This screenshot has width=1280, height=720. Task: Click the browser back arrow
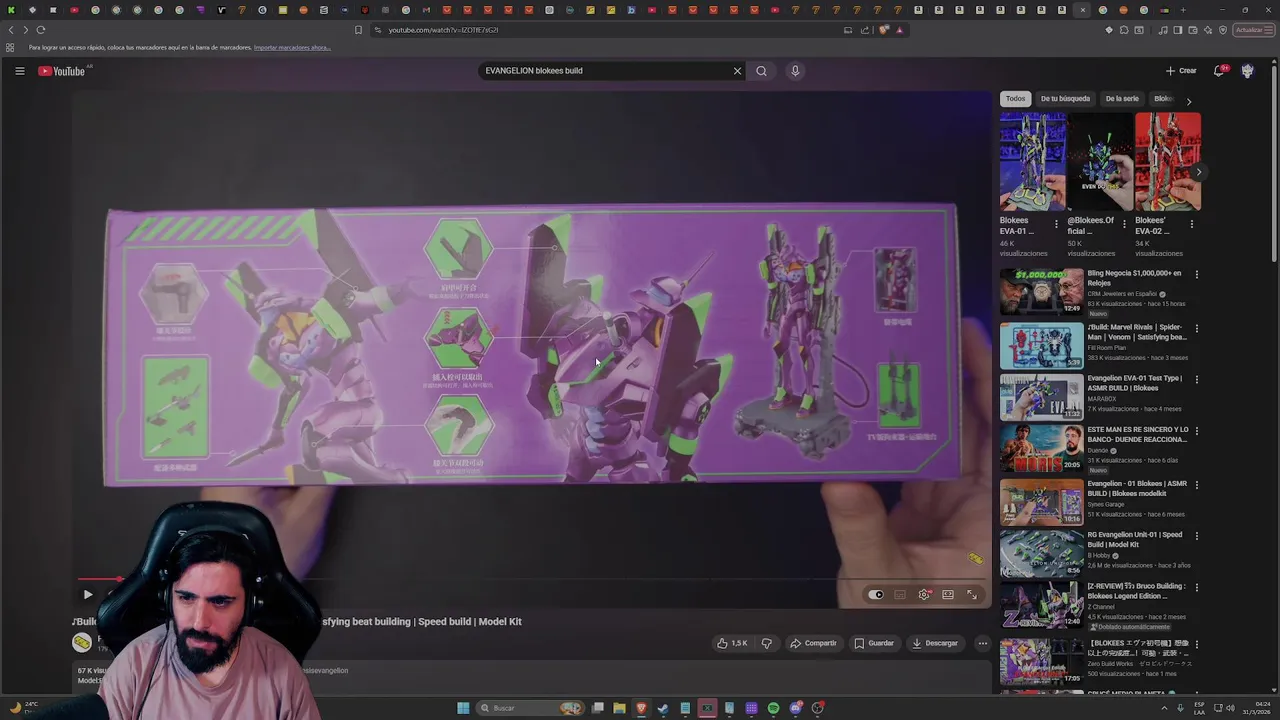(11, 30)
